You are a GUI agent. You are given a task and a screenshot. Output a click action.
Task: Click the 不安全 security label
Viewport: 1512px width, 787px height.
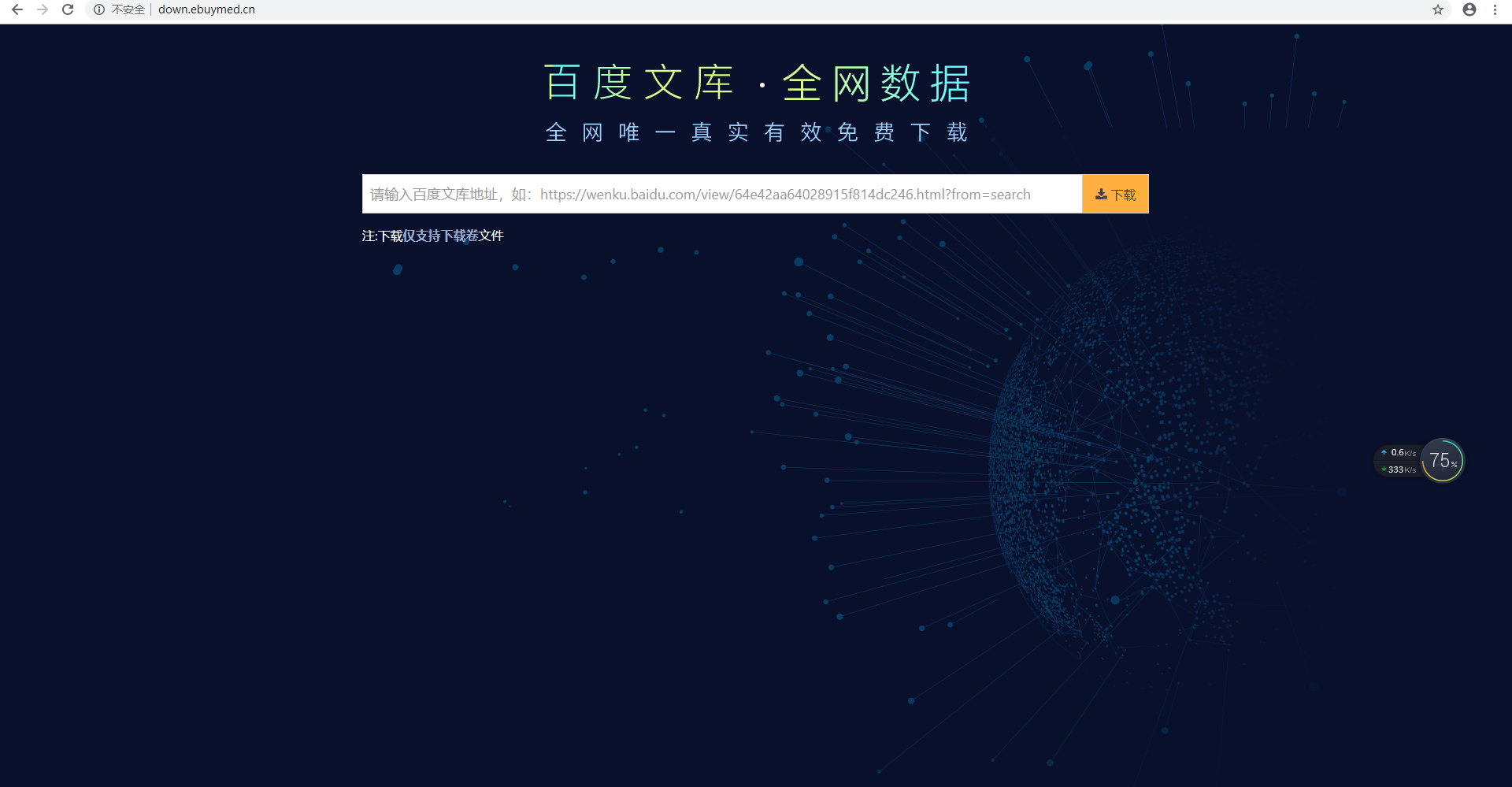click(128, 9)
